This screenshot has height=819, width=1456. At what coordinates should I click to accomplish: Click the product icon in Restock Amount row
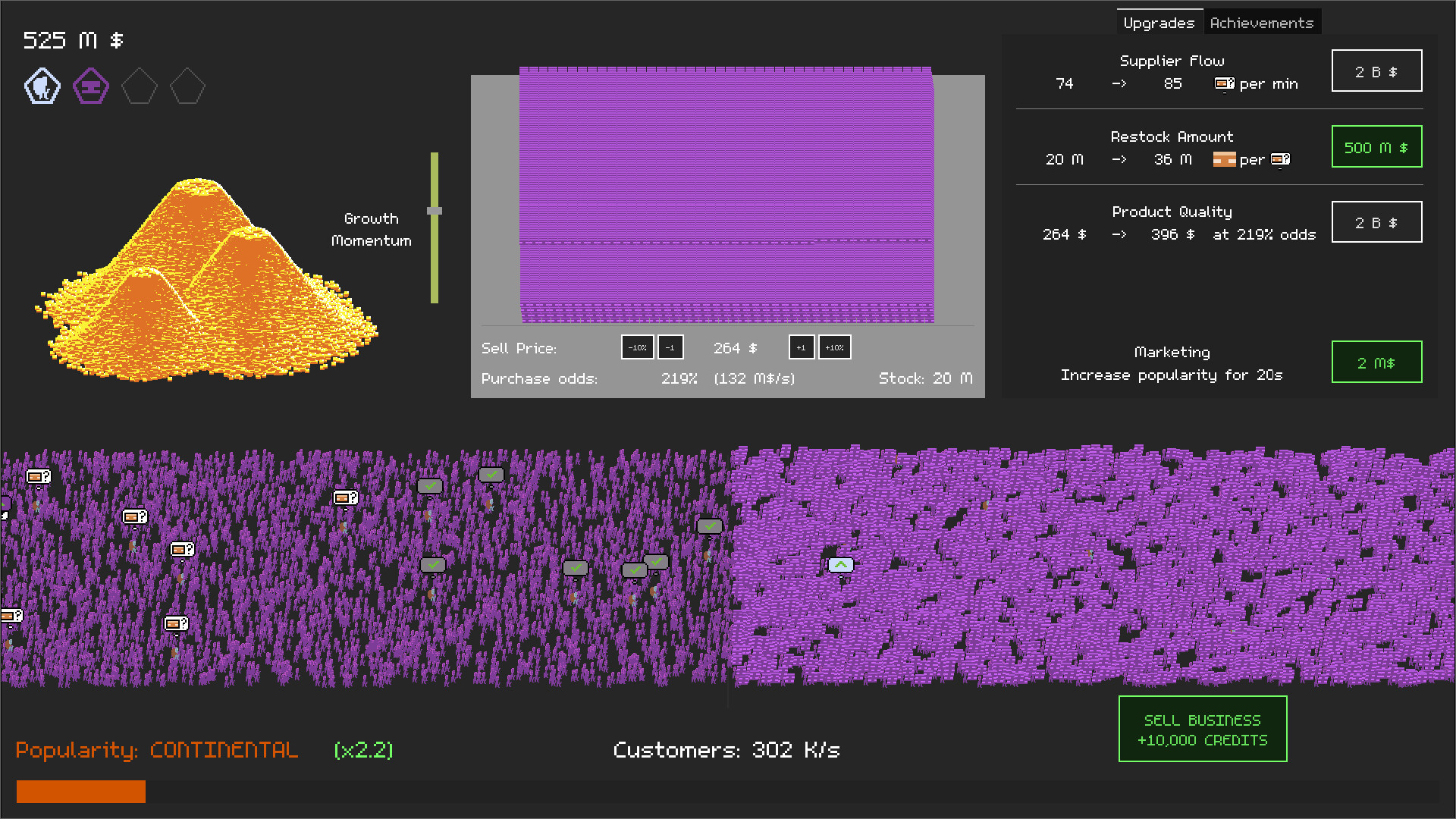pyautogui.click(x=1224, y=159)
